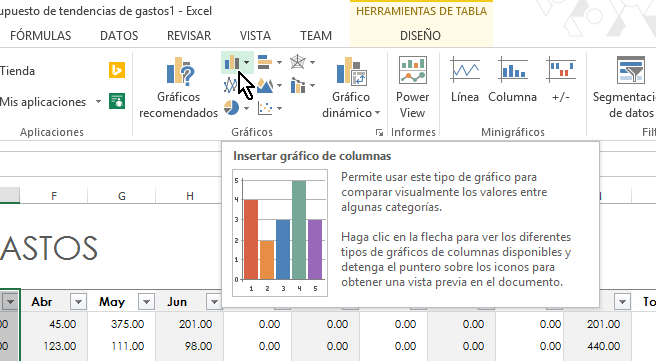The height and width of the screenshot is (361, 656).
Task: Insert a column chart icon
Action: (232, 63)
